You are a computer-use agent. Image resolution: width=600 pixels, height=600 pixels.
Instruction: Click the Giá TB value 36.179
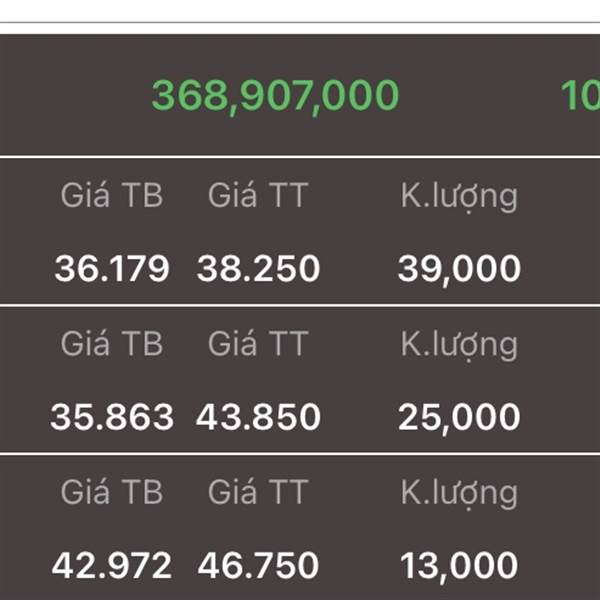[112, 268]
